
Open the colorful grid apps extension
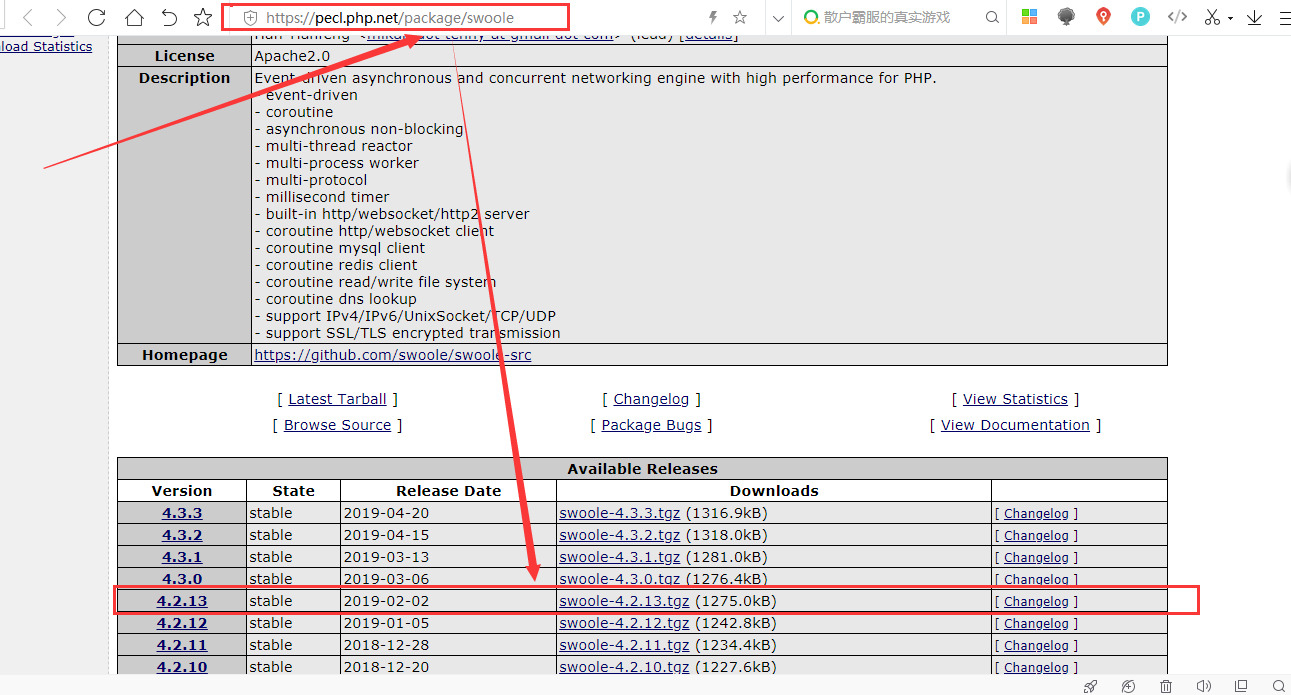tap(1029, 17)
